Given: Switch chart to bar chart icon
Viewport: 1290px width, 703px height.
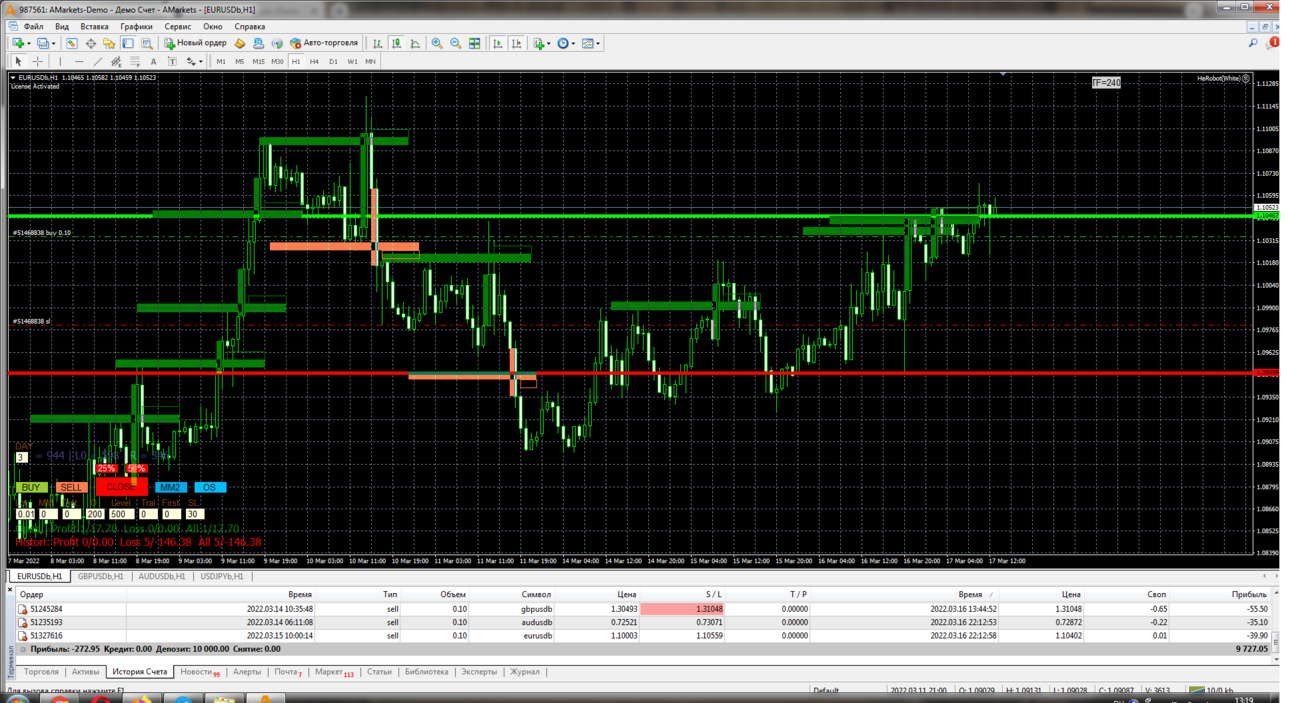Looking at the screenshot, I should coord(378,43).
